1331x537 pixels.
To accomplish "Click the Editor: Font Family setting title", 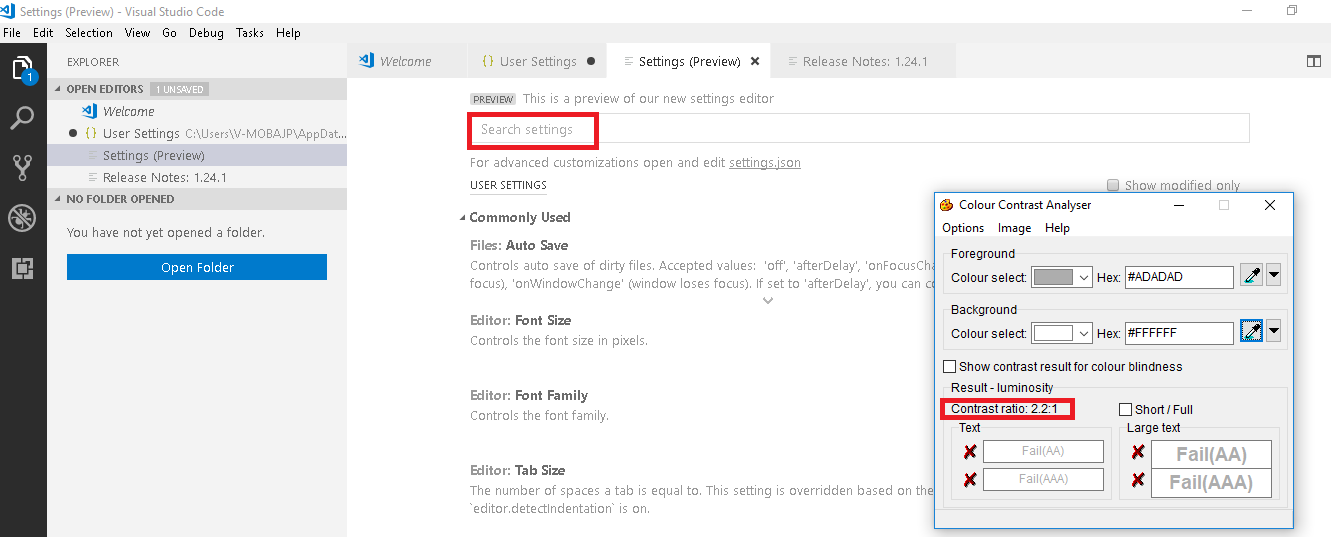I will click(x=529, y=395).
